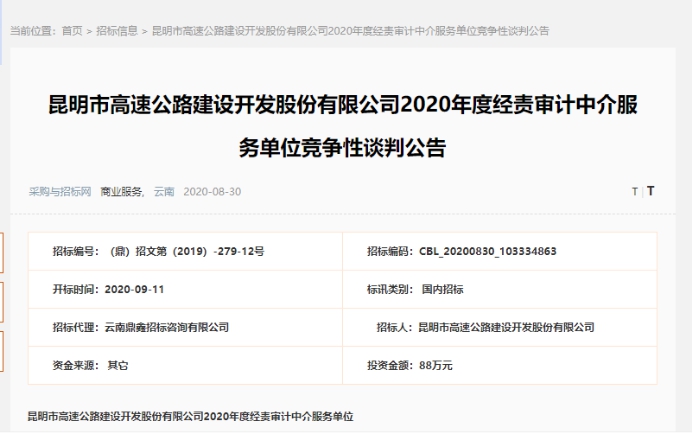Open the 采购与招标网 source link
The height and width of the screenshot is (434, 693).
[60, 191]
